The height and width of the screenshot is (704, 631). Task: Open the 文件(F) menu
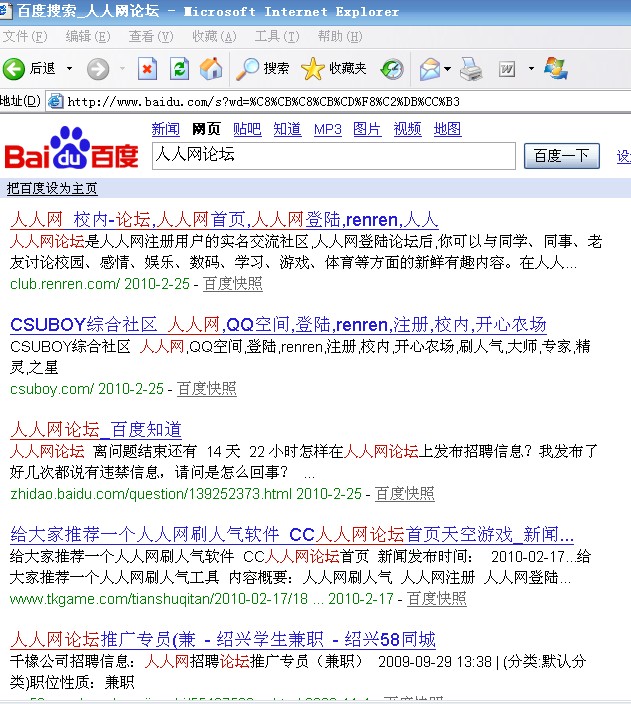tap(25, 36)
